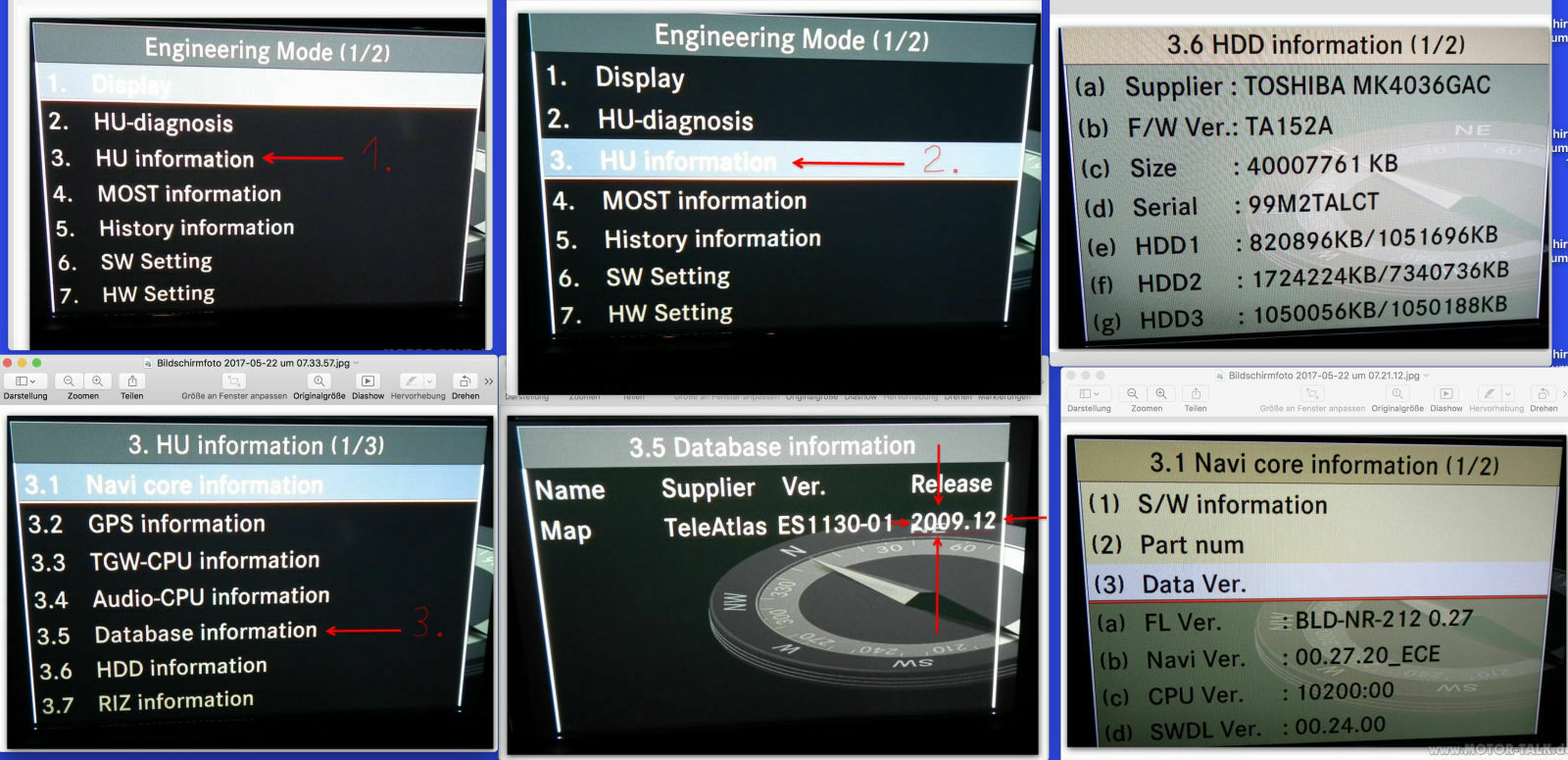1568x760 pixels.
Task: Select 'MOST information' in first Engineering Mode photo
Action: click(189, 194)
